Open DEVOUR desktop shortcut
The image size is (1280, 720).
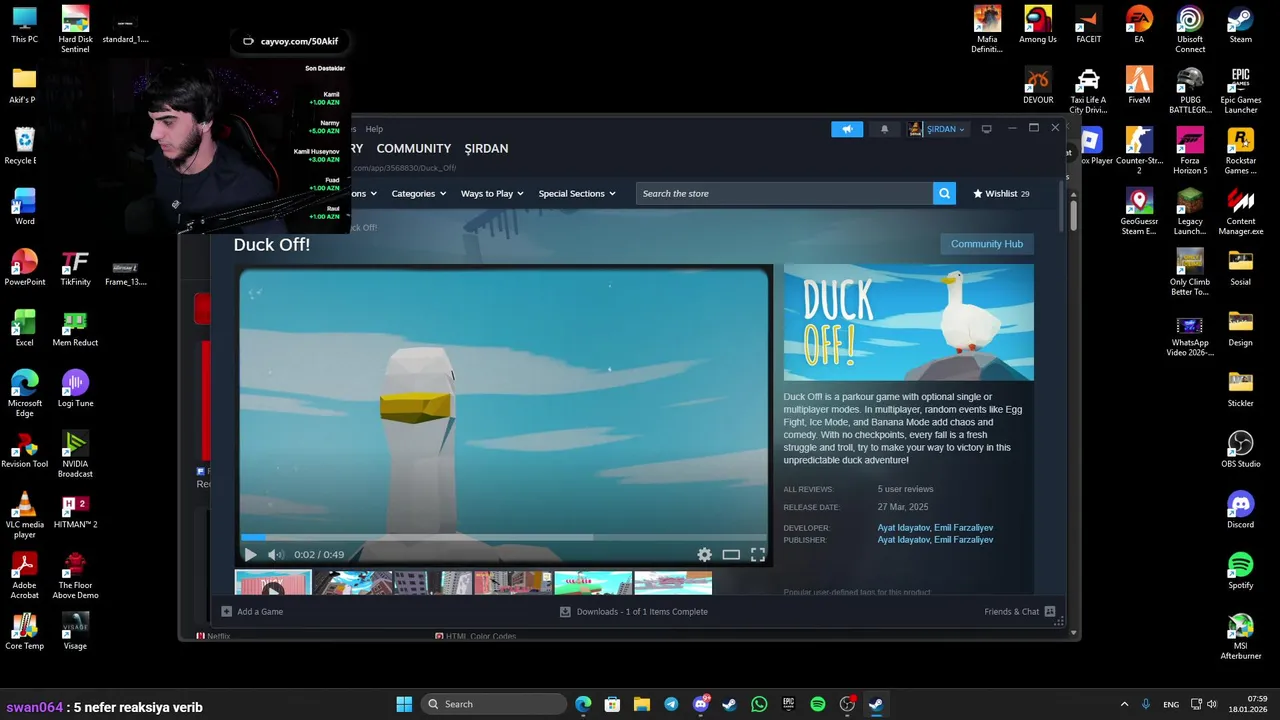tap(1038, 86)
